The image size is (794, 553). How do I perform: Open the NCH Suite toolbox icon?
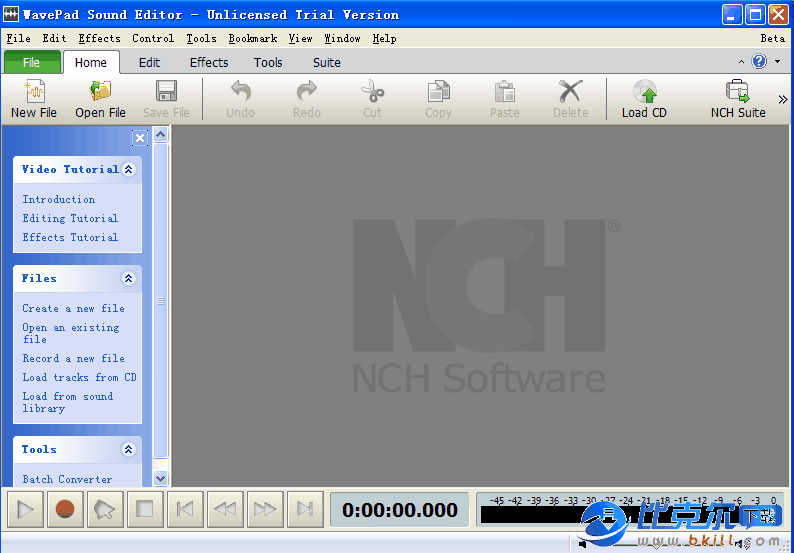pos(738,92)
